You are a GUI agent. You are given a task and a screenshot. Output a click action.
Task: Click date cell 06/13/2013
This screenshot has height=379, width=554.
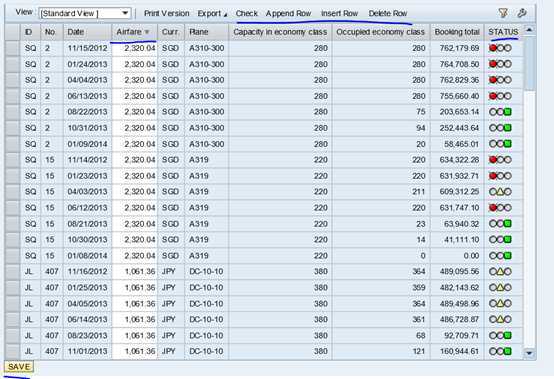coord(87,96)
